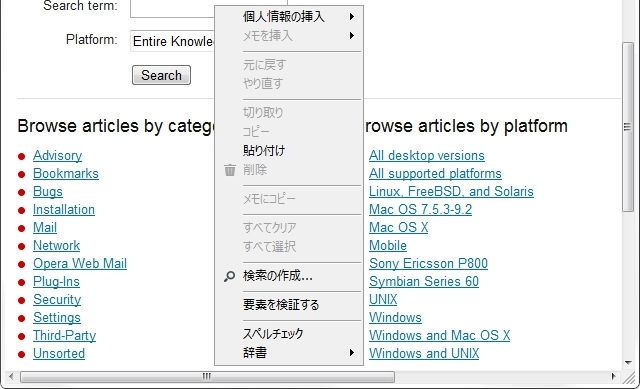The image size is (640, 389).
Task: Click the horizontal scrollbar thumb
Action: tap(207, 377)
